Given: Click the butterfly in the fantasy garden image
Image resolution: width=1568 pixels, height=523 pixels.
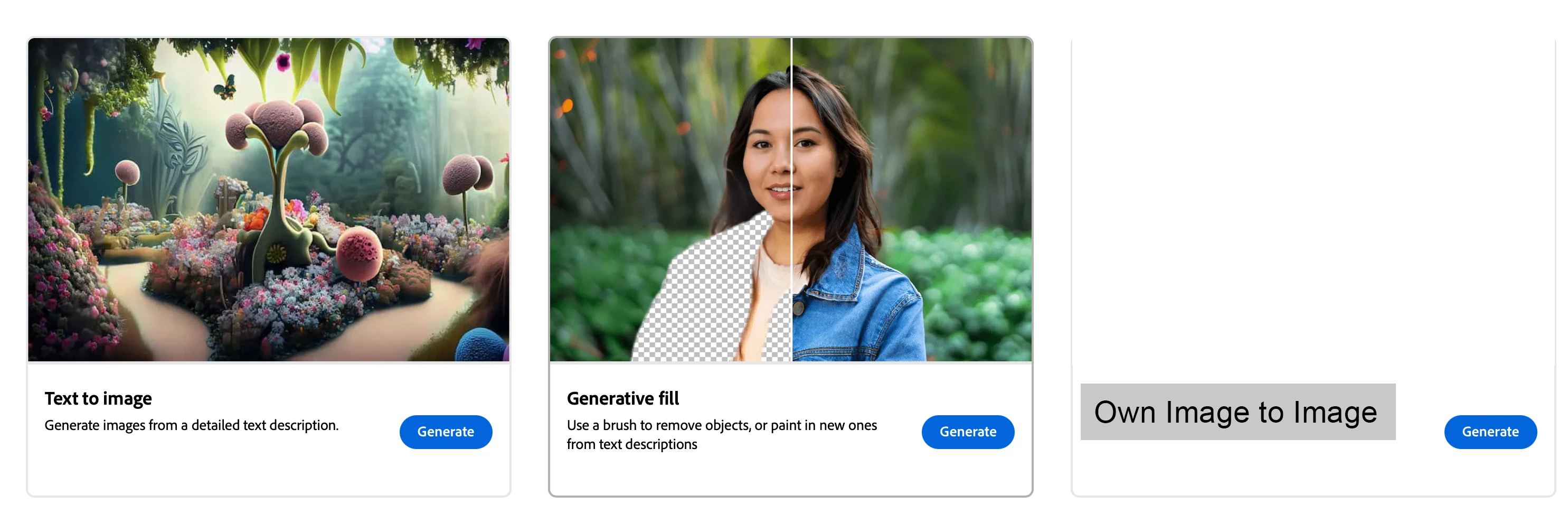Looking at the screenshot, I should (225, 88).
